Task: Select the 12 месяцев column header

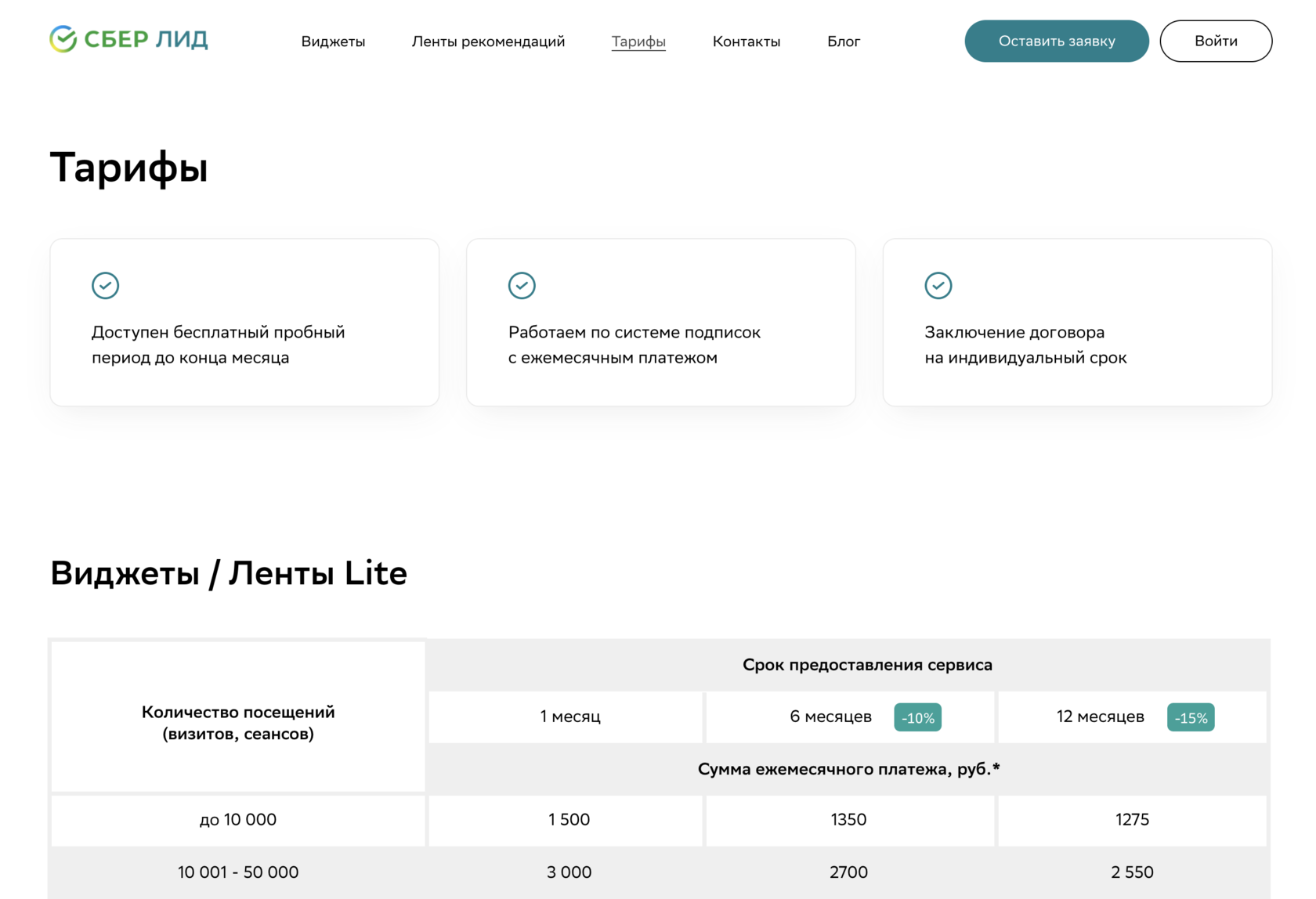Action: tap(1132, 717)
